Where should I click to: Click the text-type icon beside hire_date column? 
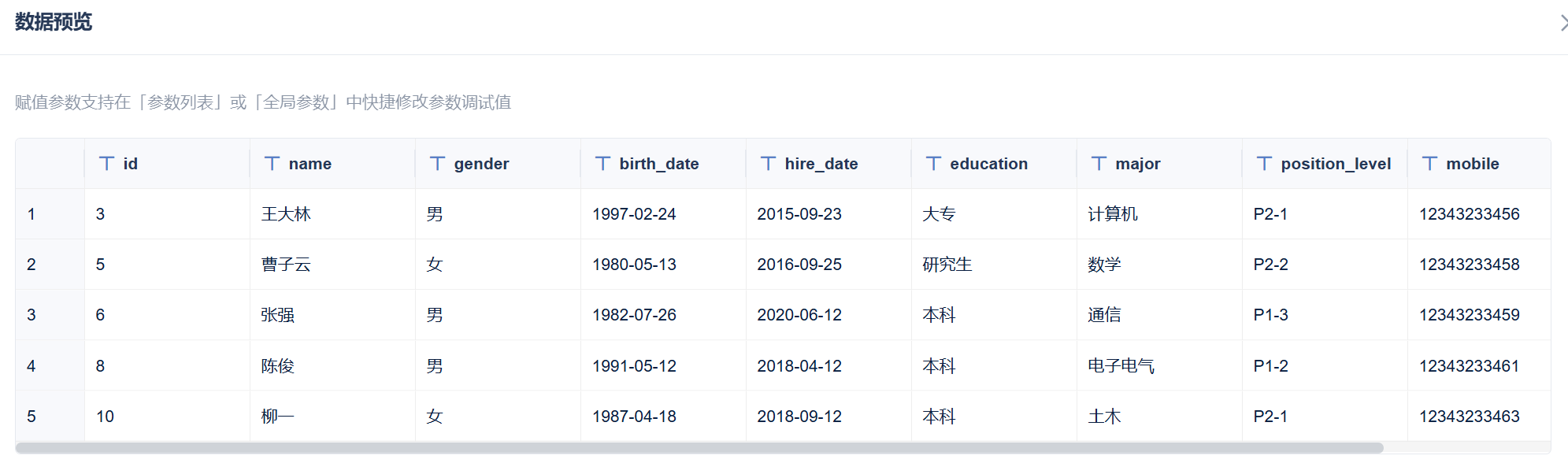pos(768,164)
